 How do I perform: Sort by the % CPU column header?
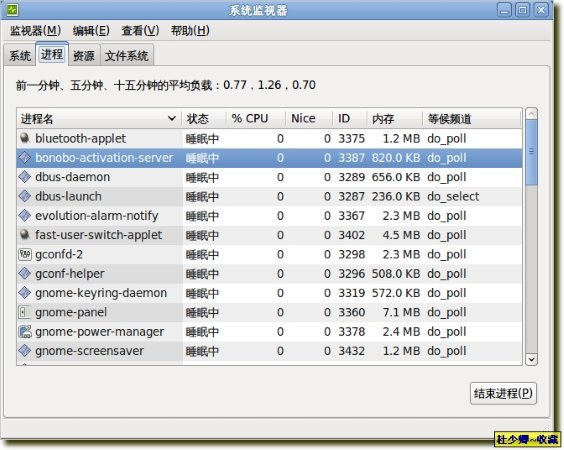[256, 118]
